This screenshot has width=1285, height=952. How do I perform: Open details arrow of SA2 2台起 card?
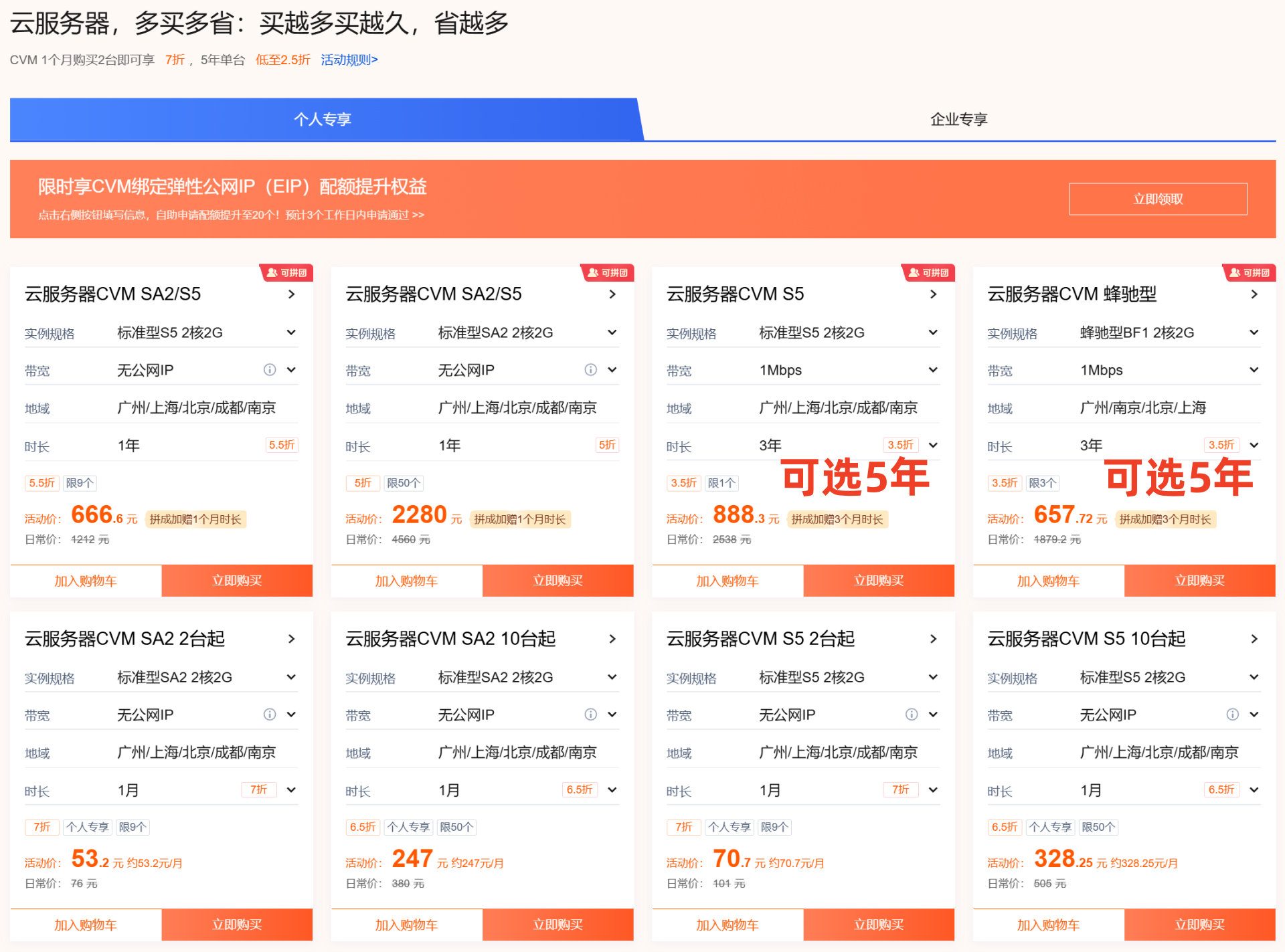(291, 638)
